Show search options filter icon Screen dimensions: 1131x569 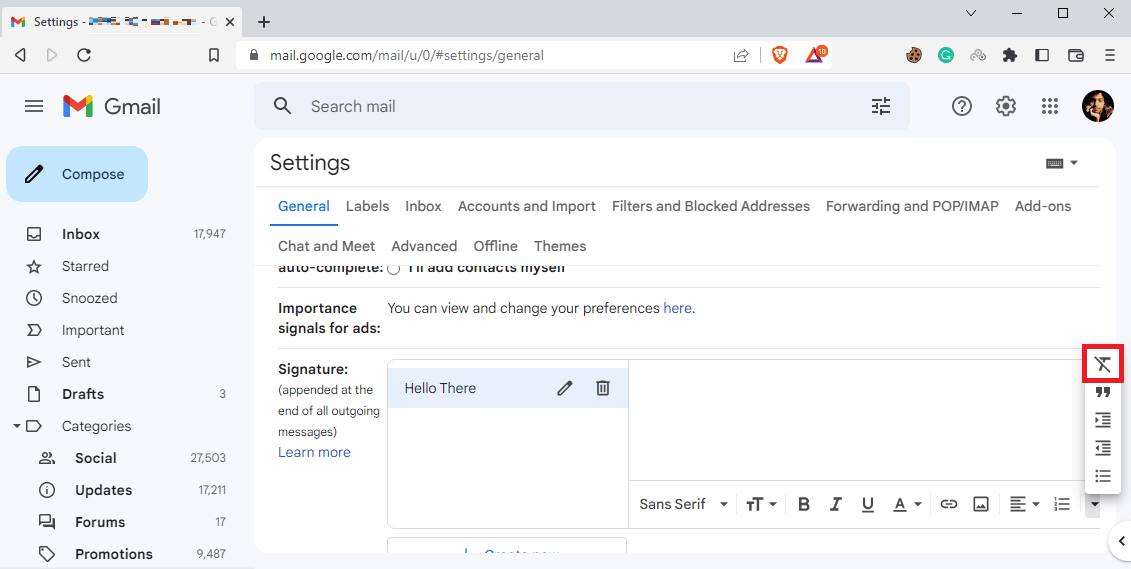click(881, 106)
